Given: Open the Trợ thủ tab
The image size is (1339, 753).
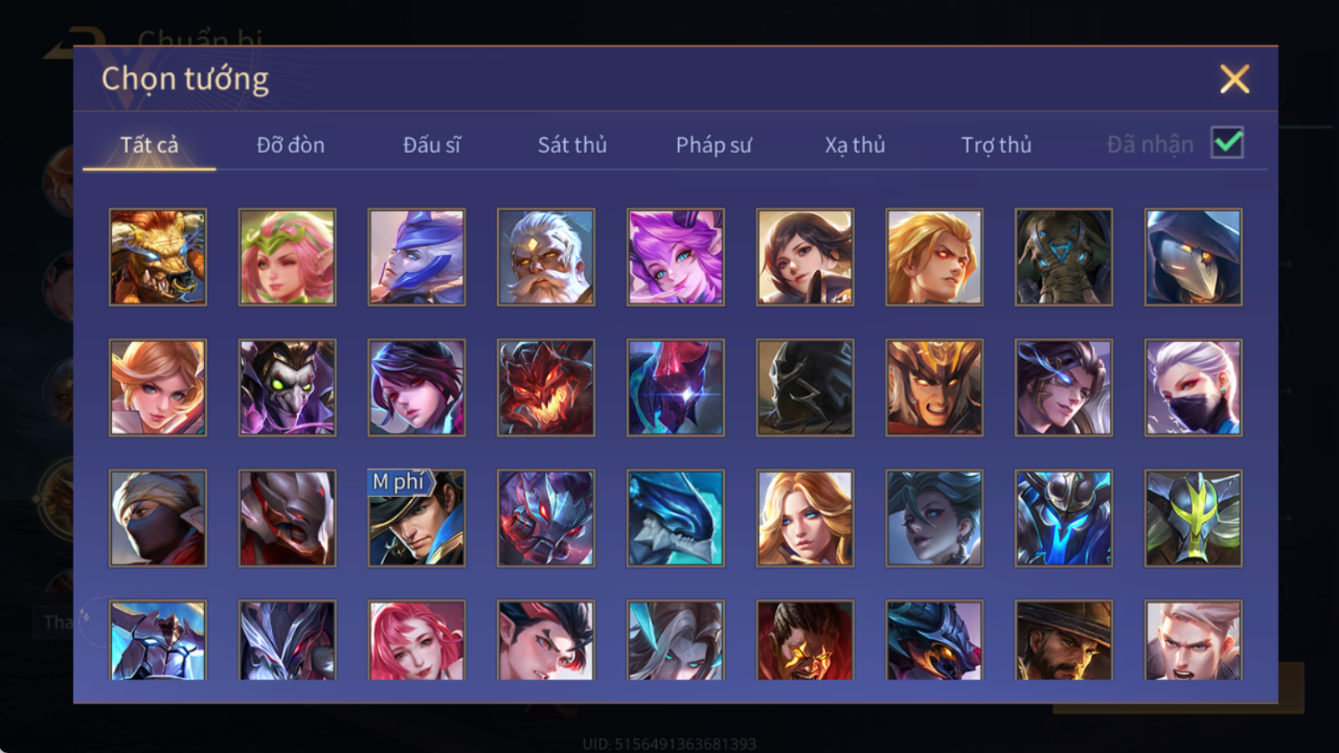Looking at the screenshot, I should click(996, 145).
